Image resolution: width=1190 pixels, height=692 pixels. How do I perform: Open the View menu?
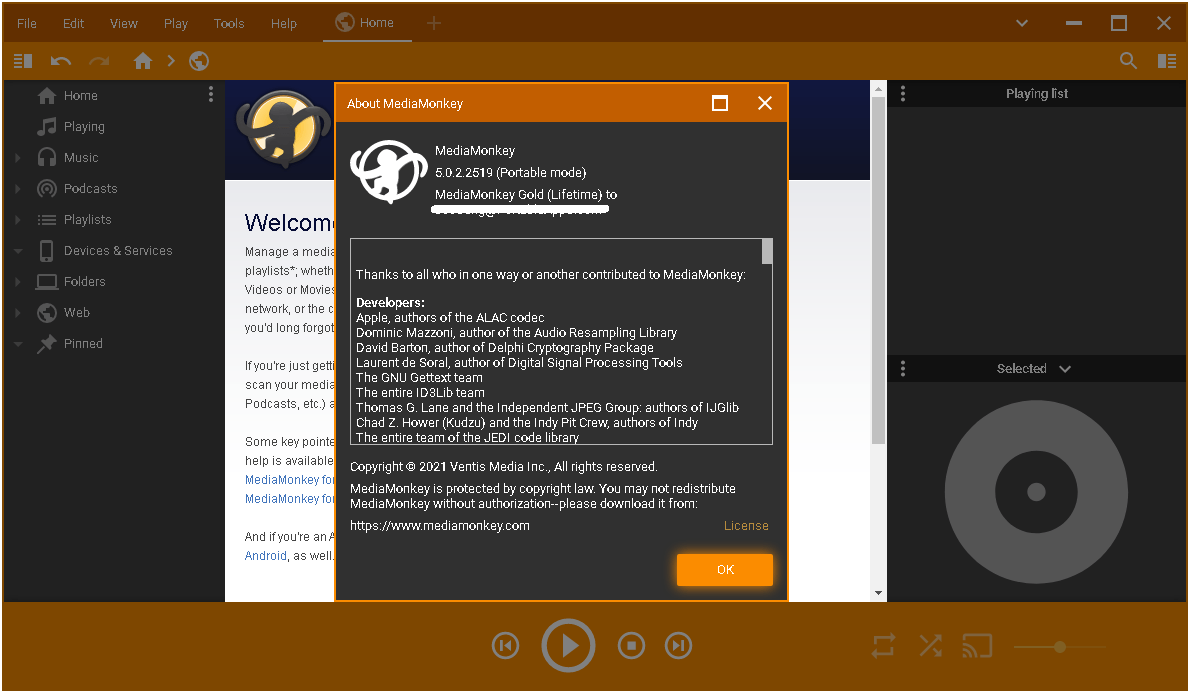[x=124, y=24]
